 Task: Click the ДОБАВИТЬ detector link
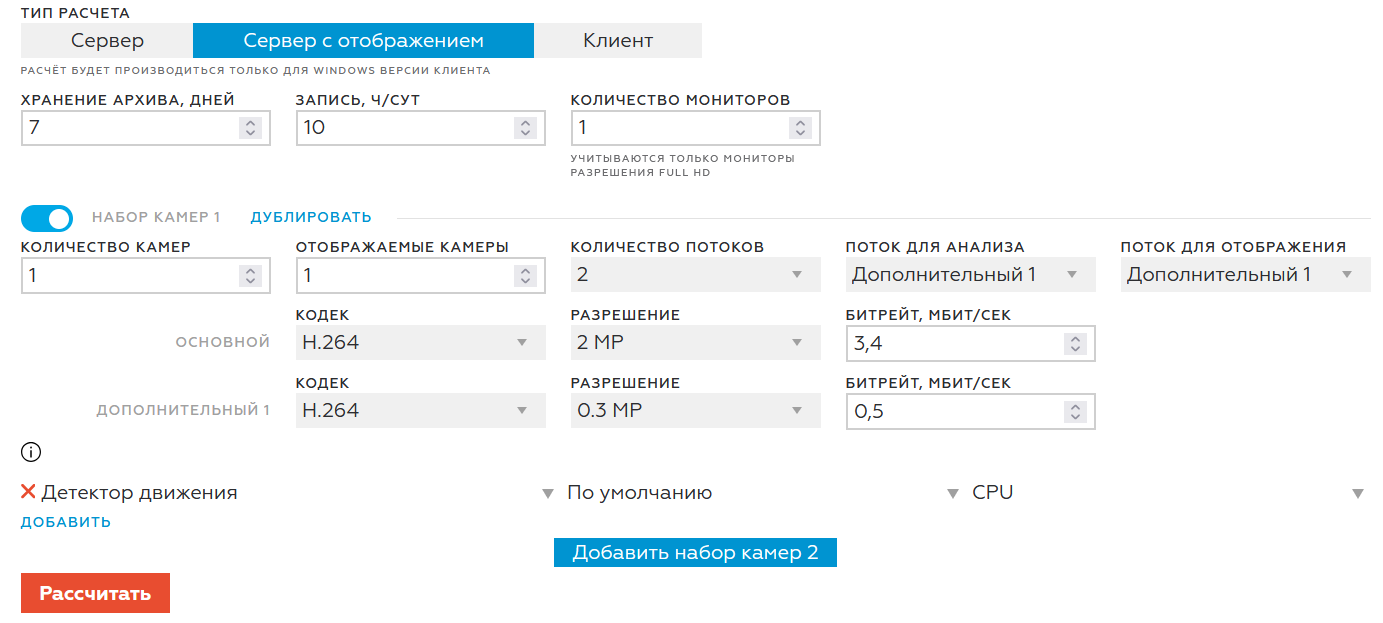pyautogui.click(x=66, y=522)
